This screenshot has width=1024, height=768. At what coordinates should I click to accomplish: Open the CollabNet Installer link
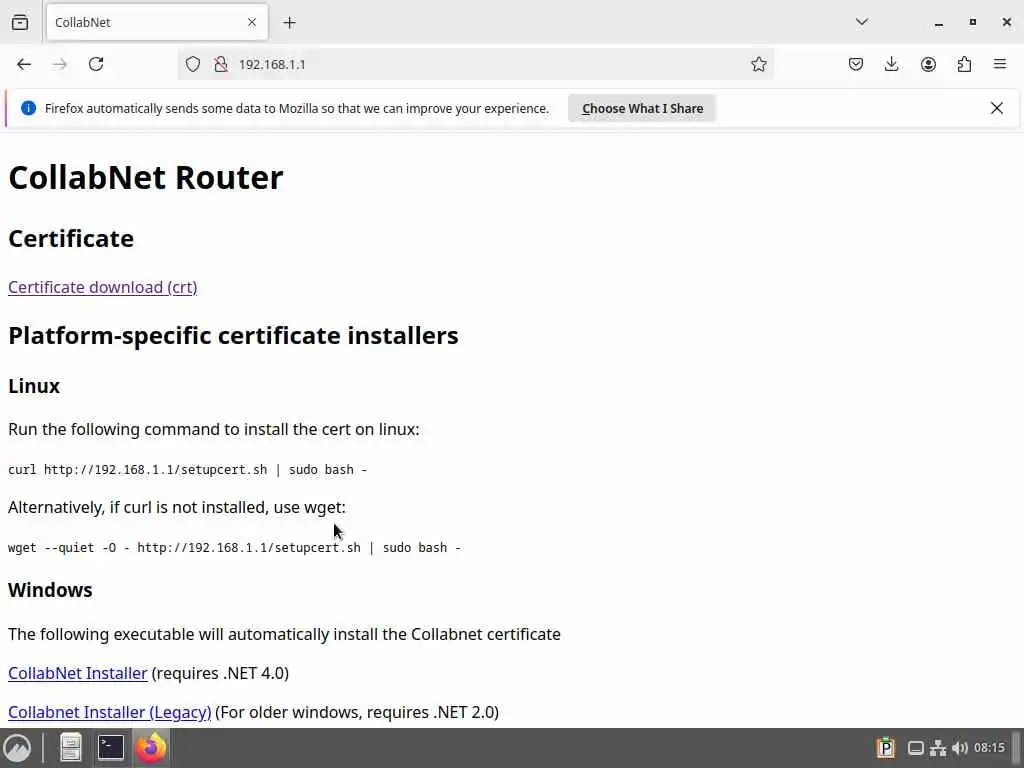[x=78, y=673]
